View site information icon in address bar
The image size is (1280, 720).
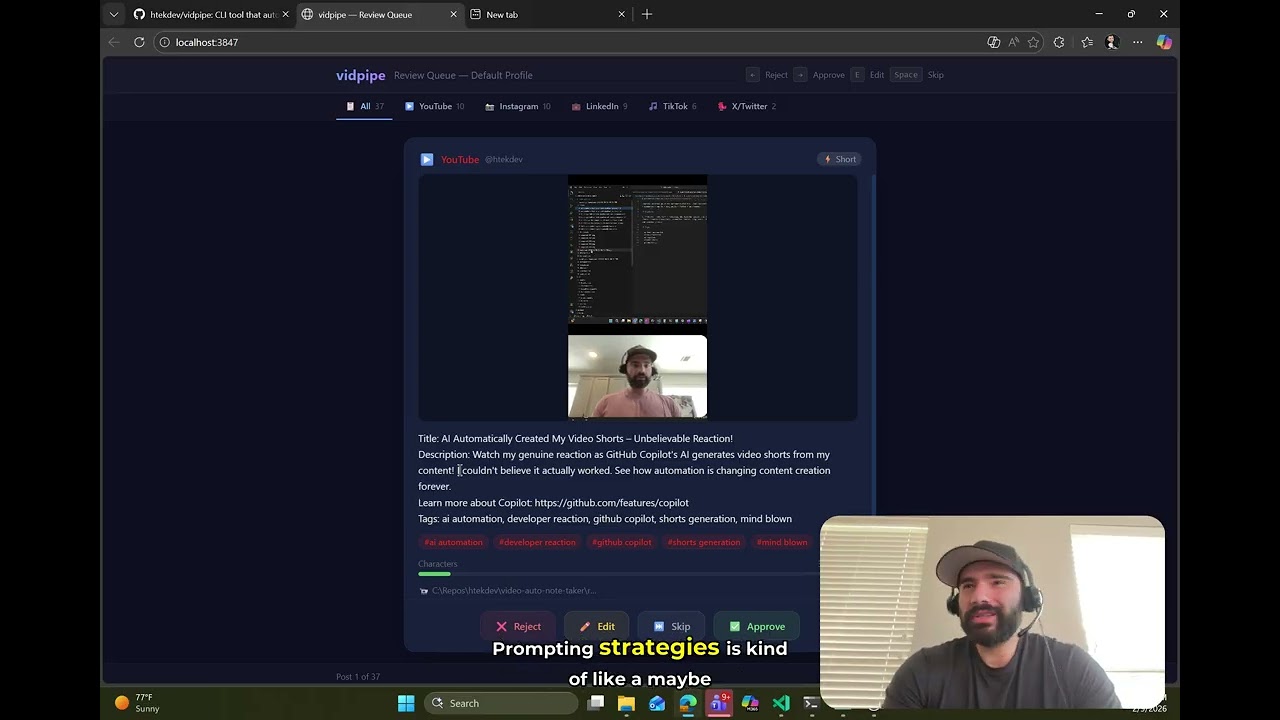point(164,42)
